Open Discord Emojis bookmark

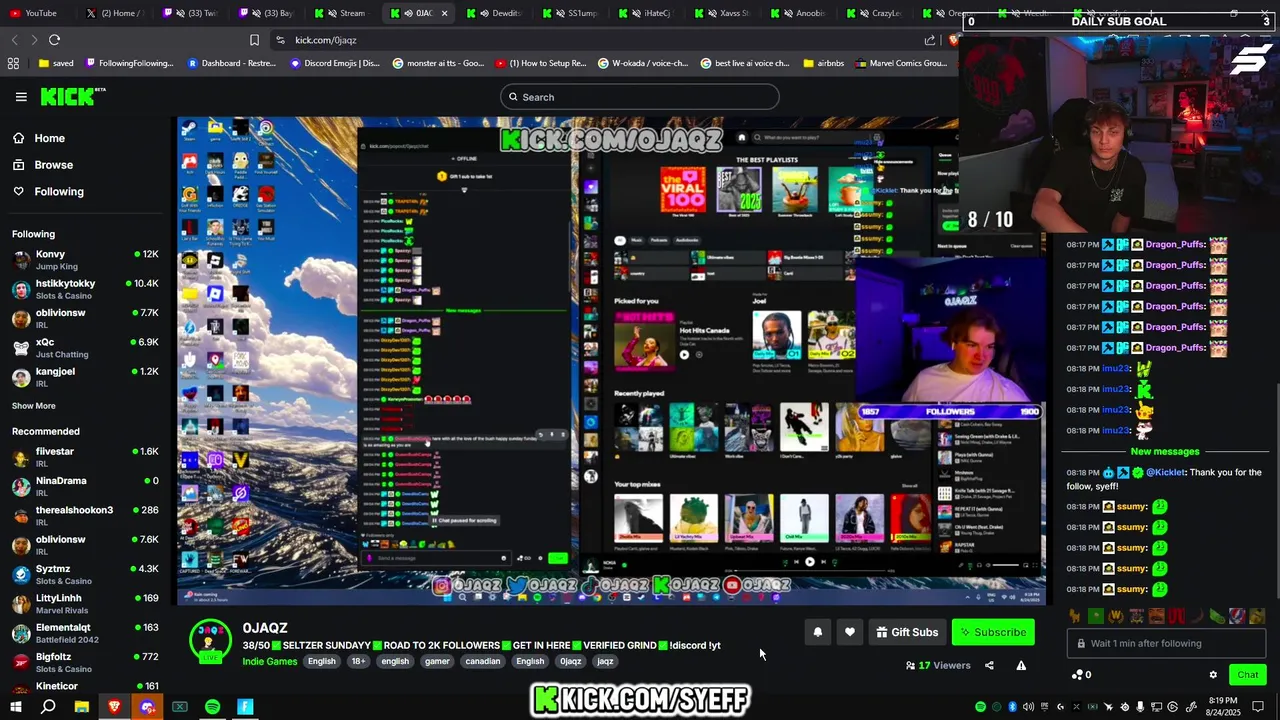335,63
